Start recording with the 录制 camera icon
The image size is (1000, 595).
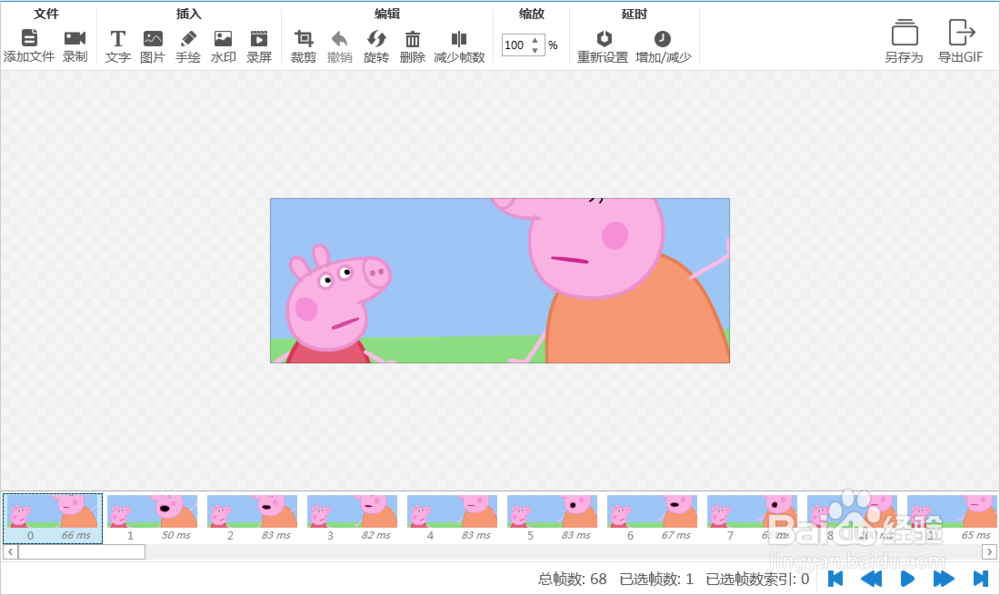click(x=75, y=38)
